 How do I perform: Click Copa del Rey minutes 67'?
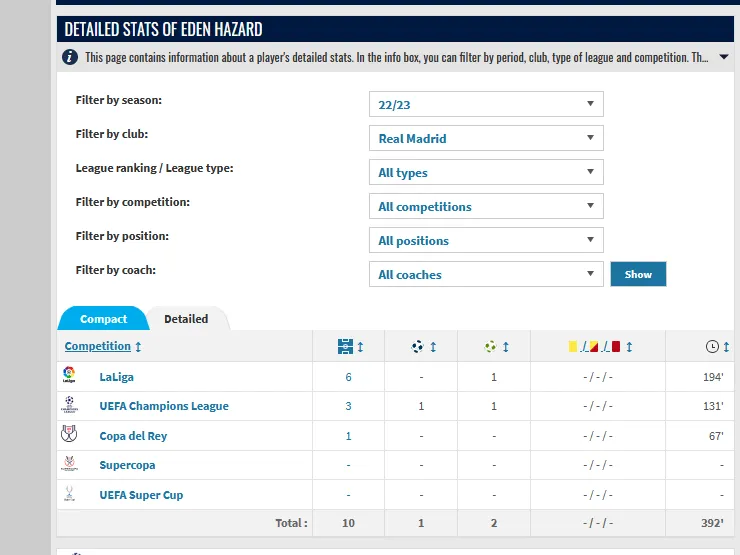pyautogui.click(x=716, y=436)
